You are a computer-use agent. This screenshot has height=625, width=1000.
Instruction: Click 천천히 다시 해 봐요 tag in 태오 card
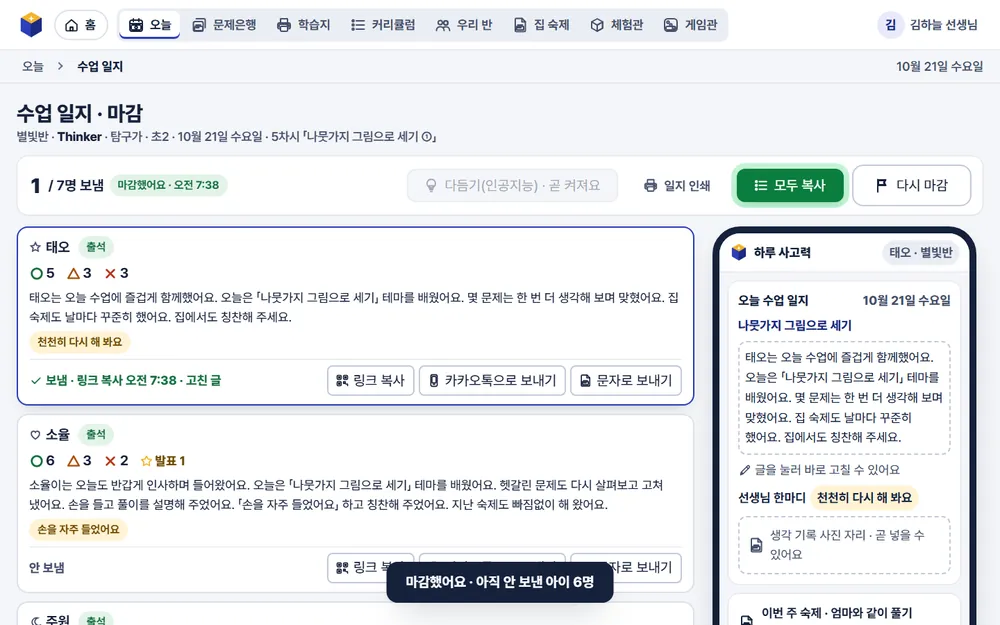(x=80, y=342)
